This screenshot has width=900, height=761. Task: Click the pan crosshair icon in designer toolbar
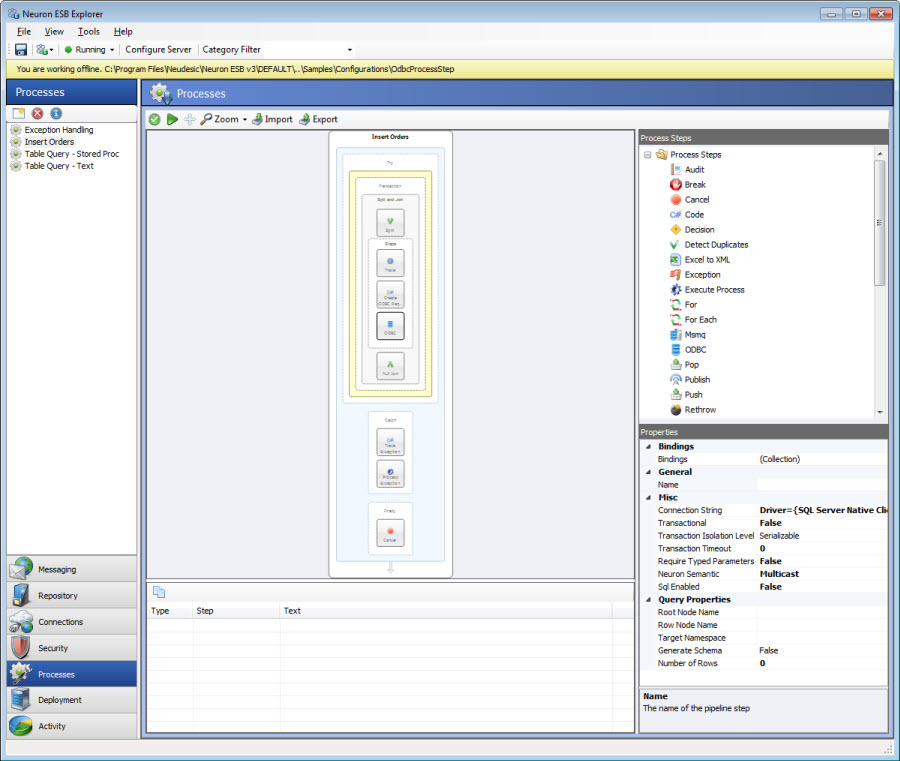[189, 119]
